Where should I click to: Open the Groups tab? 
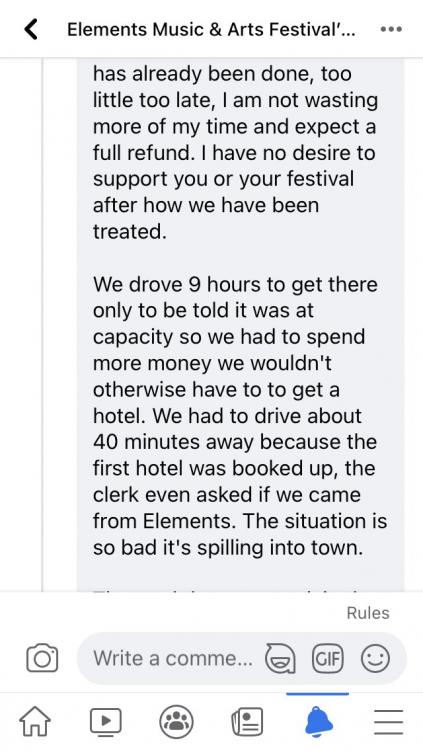tap(177, 722)
